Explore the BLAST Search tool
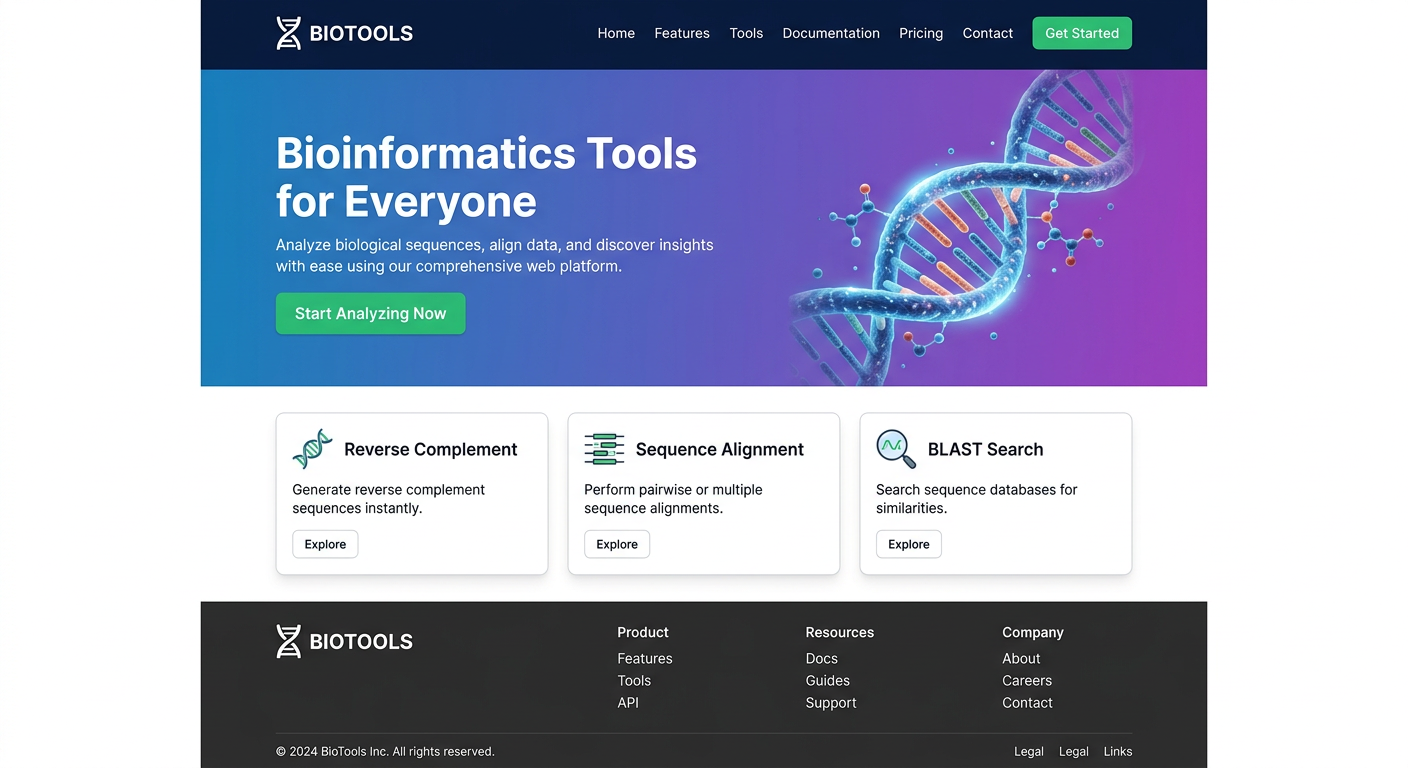This screenshot has height=768, width=1408. coord(909,544)
